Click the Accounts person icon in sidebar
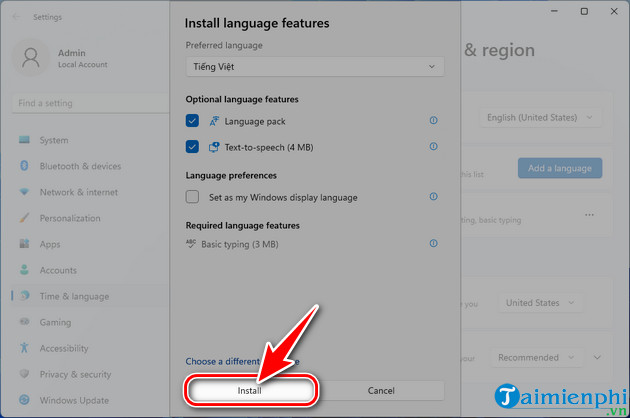Screen dimensions: 630x418 point(24,270)
